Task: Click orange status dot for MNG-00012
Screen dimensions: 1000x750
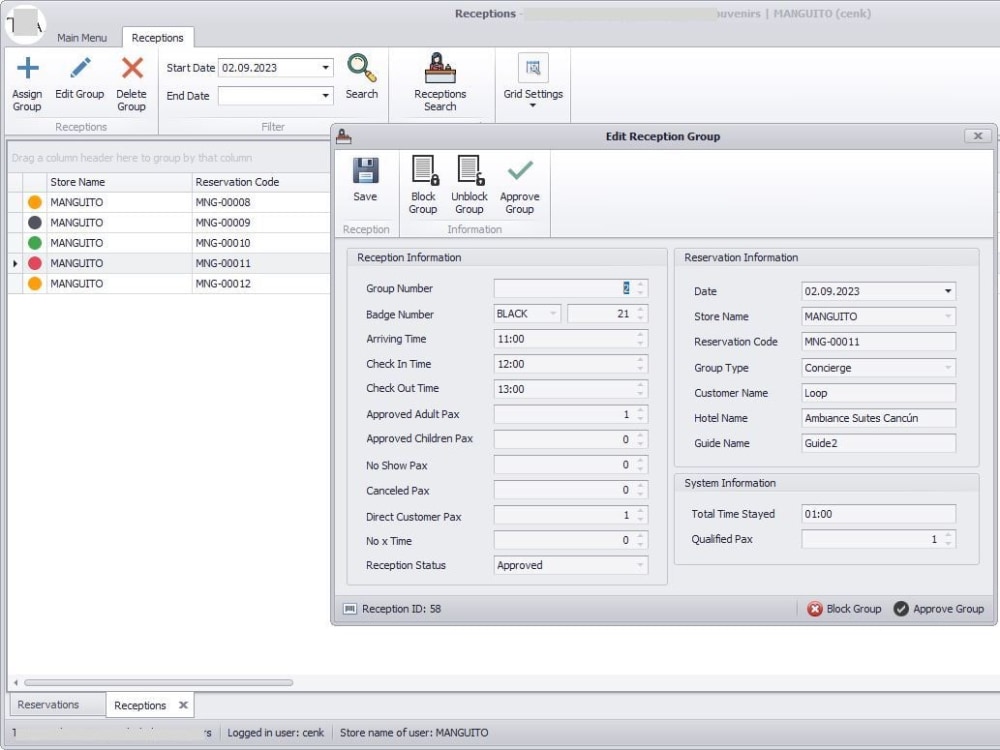Action: tap(34, 283)
